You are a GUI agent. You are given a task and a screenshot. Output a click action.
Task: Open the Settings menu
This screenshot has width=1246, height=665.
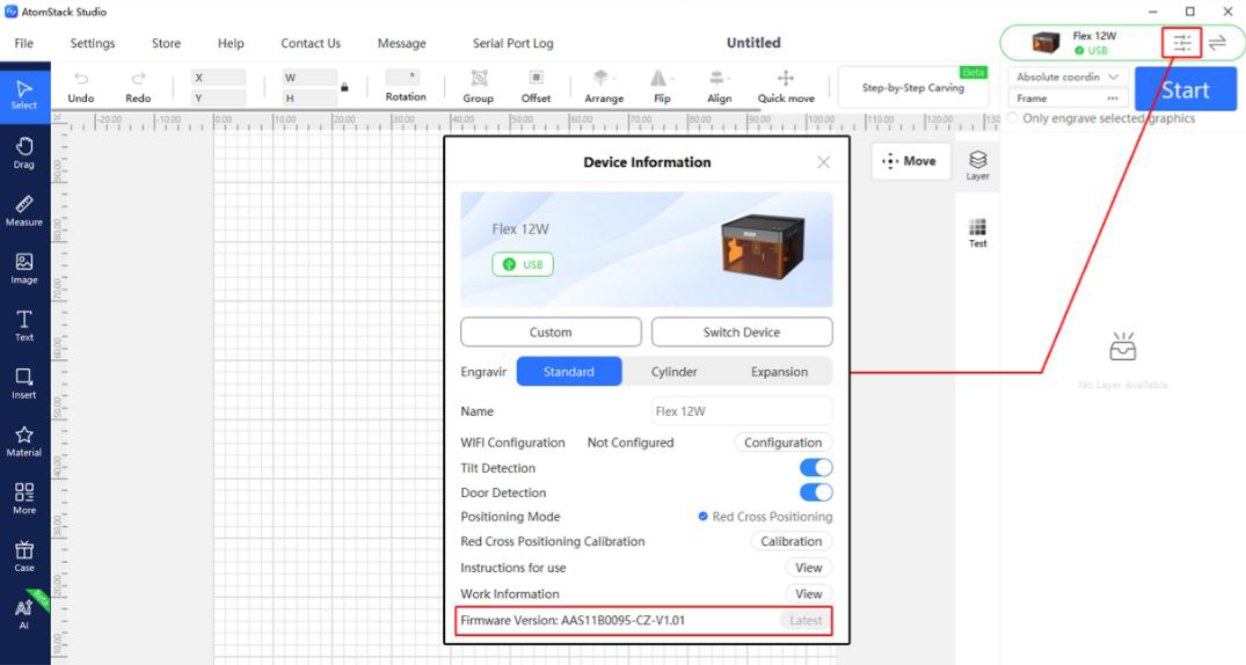click(x=92, y=43)
